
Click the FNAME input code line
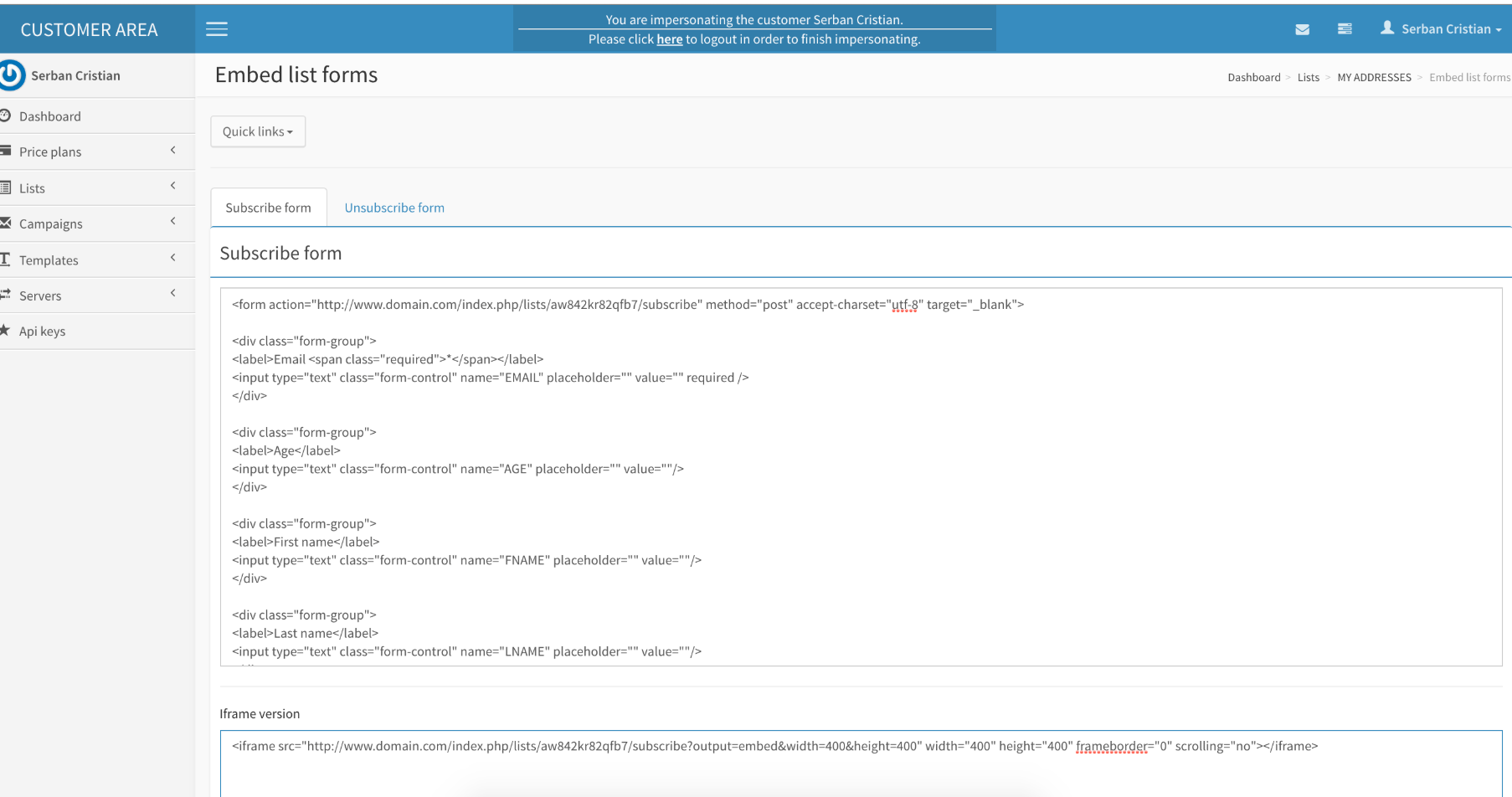click(x=467, y=560)
